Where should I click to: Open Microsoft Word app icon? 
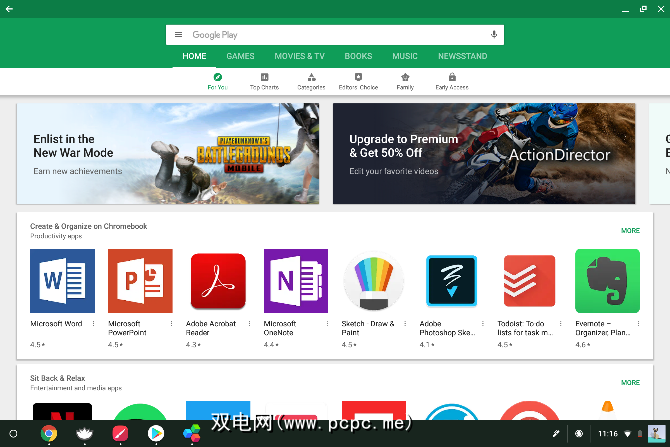62,281
